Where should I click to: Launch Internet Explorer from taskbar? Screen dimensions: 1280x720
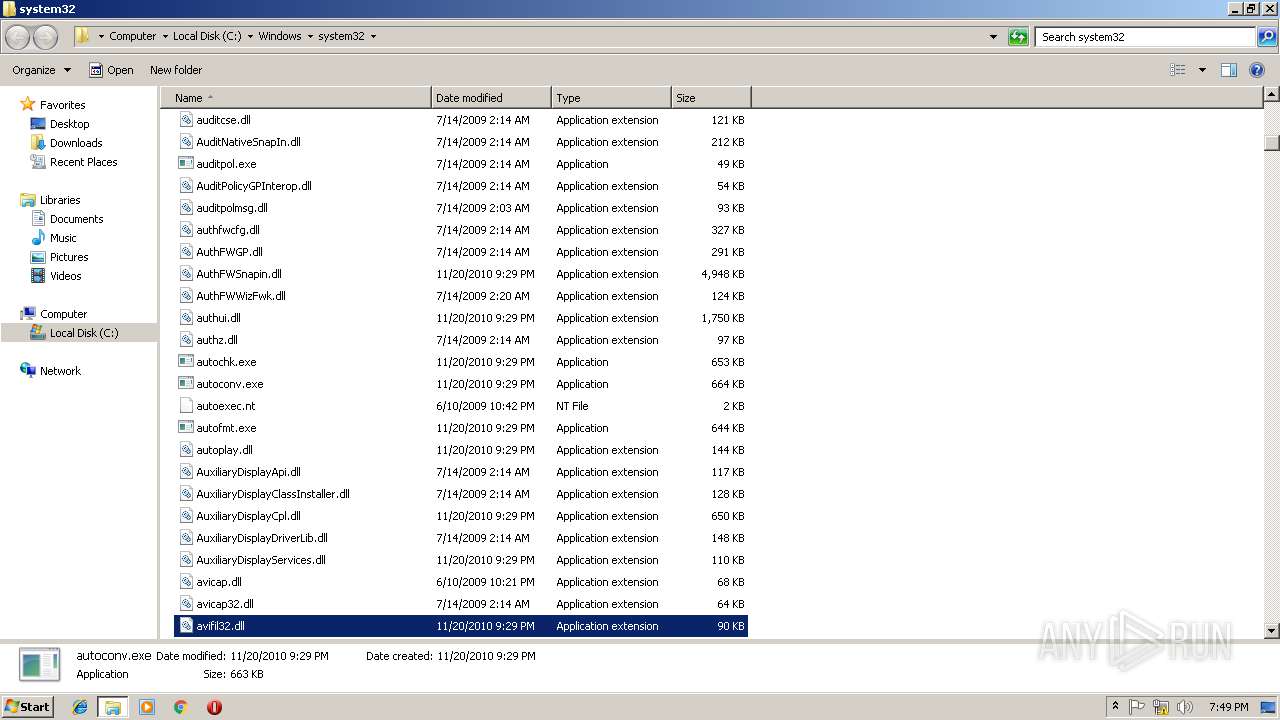pos(80,707)
